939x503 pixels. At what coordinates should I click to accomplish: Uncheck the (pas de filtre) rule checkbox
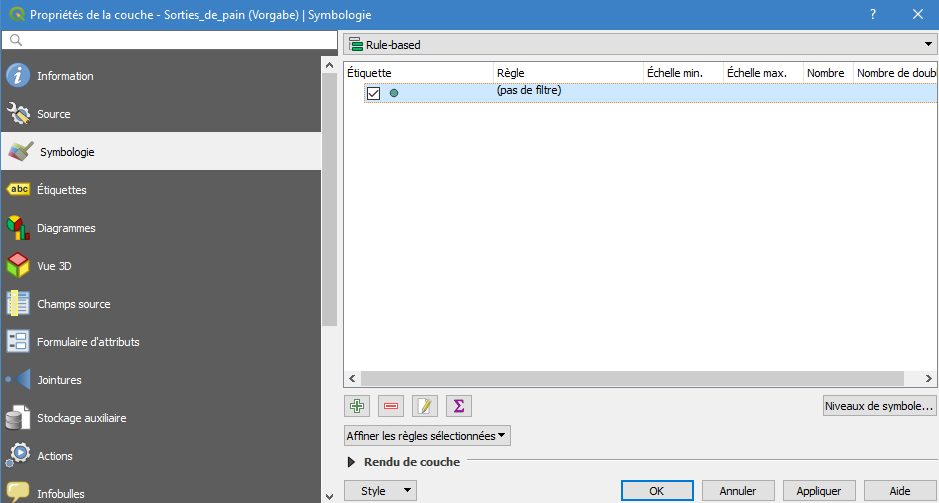point(374,93)
